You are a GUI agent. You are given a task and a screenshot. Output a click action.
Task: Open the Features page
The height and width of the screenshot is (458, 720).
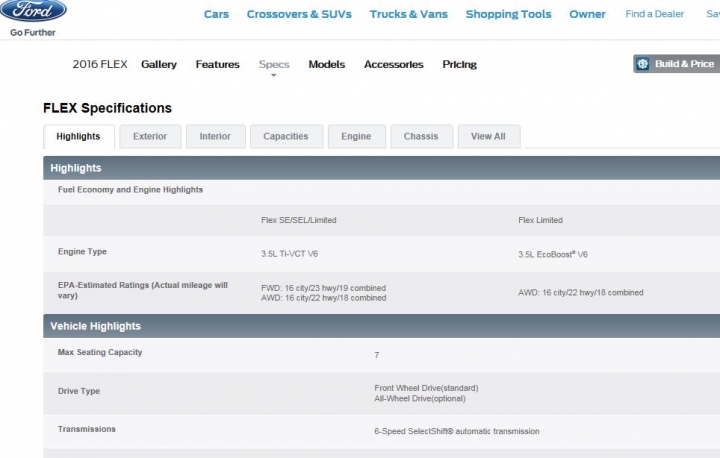(218, 64)
